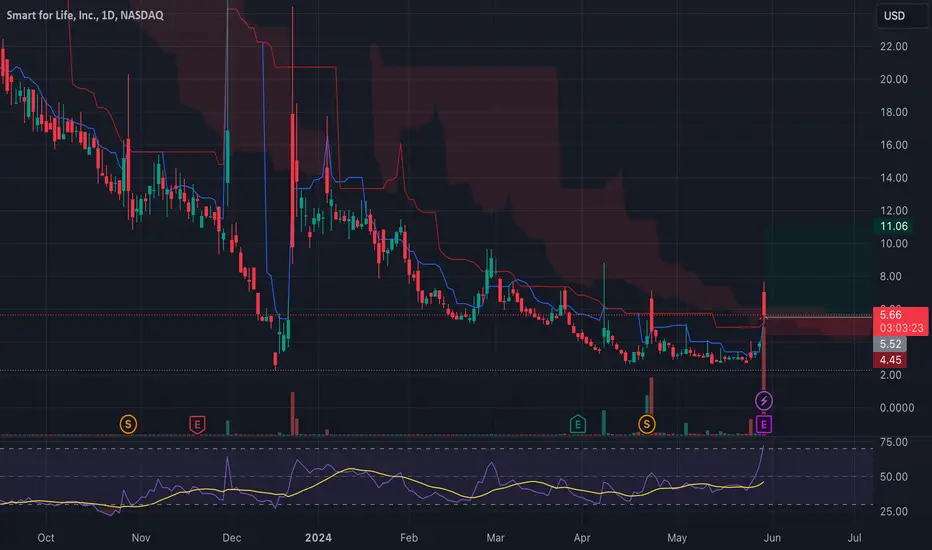
Task: Click the red E earnings marker near mid-November
Action: click(197, 425)
